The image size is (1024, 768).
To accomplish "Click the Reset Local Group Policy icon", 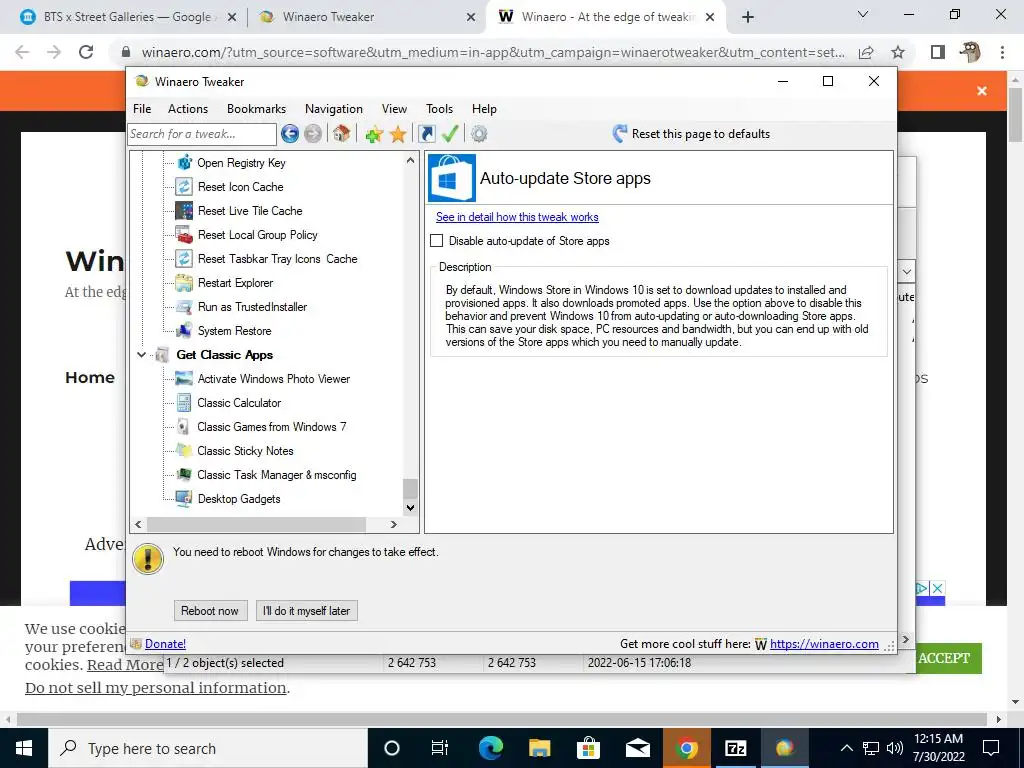I will [x=184, y=235].
